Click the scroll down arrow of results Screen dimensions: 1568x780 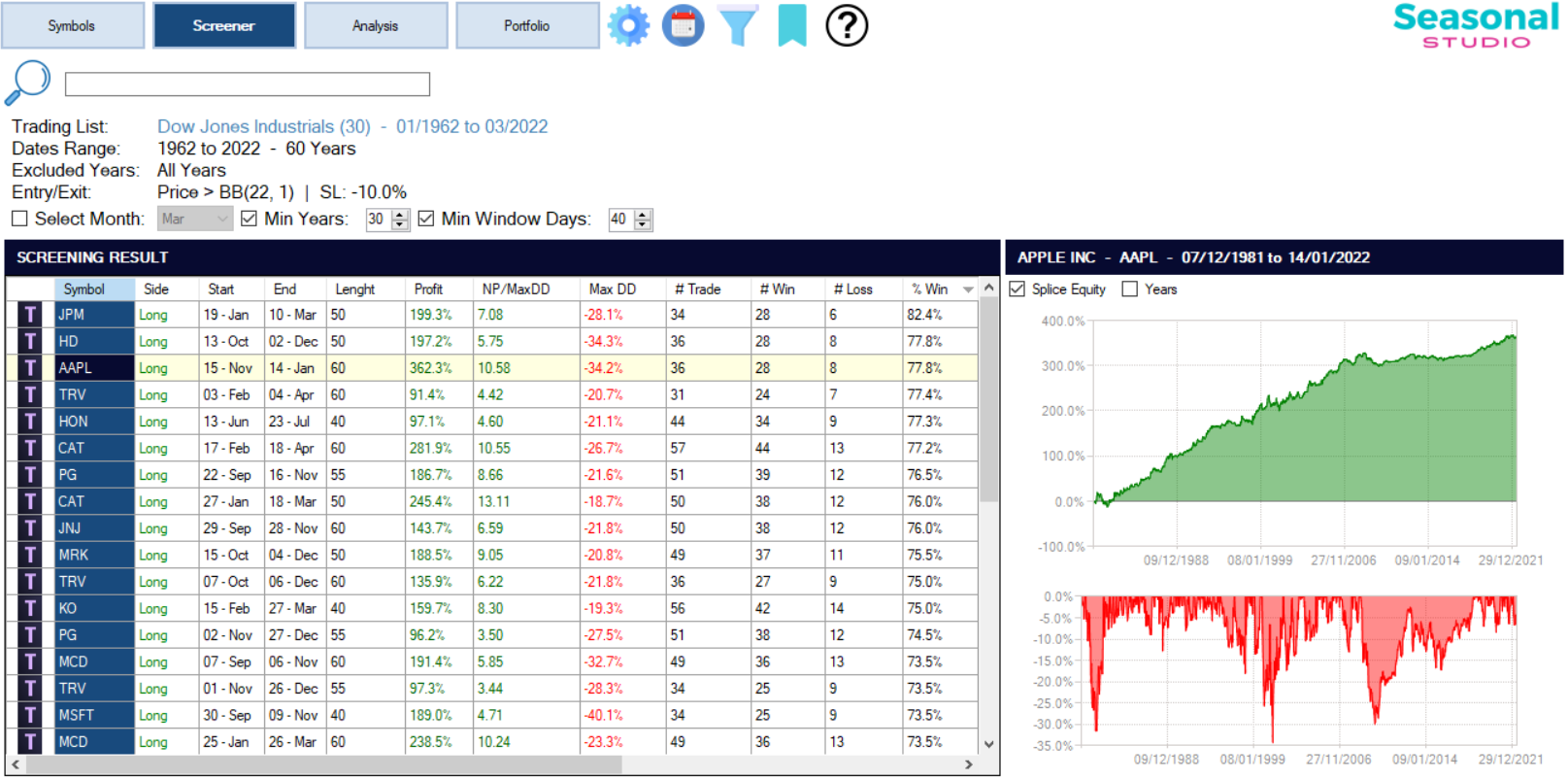tap(988, 745)
